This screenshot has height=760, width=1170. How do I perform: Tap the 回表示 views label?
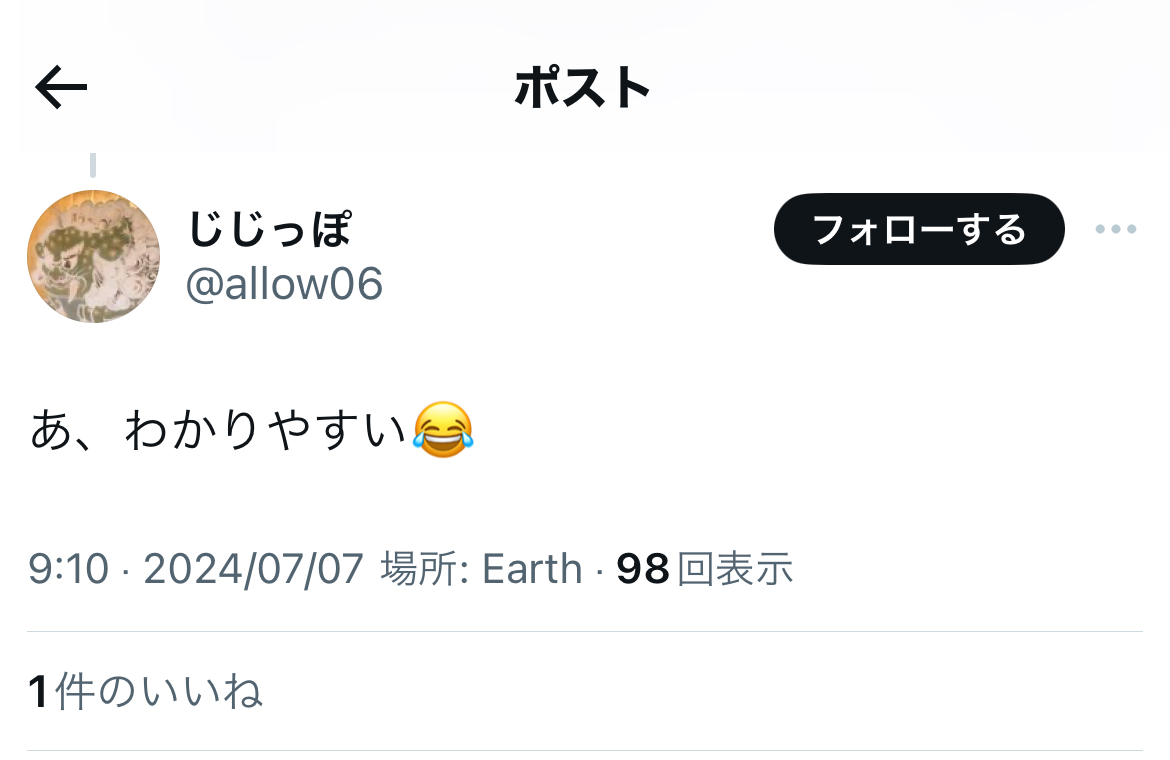coord(735,569)
